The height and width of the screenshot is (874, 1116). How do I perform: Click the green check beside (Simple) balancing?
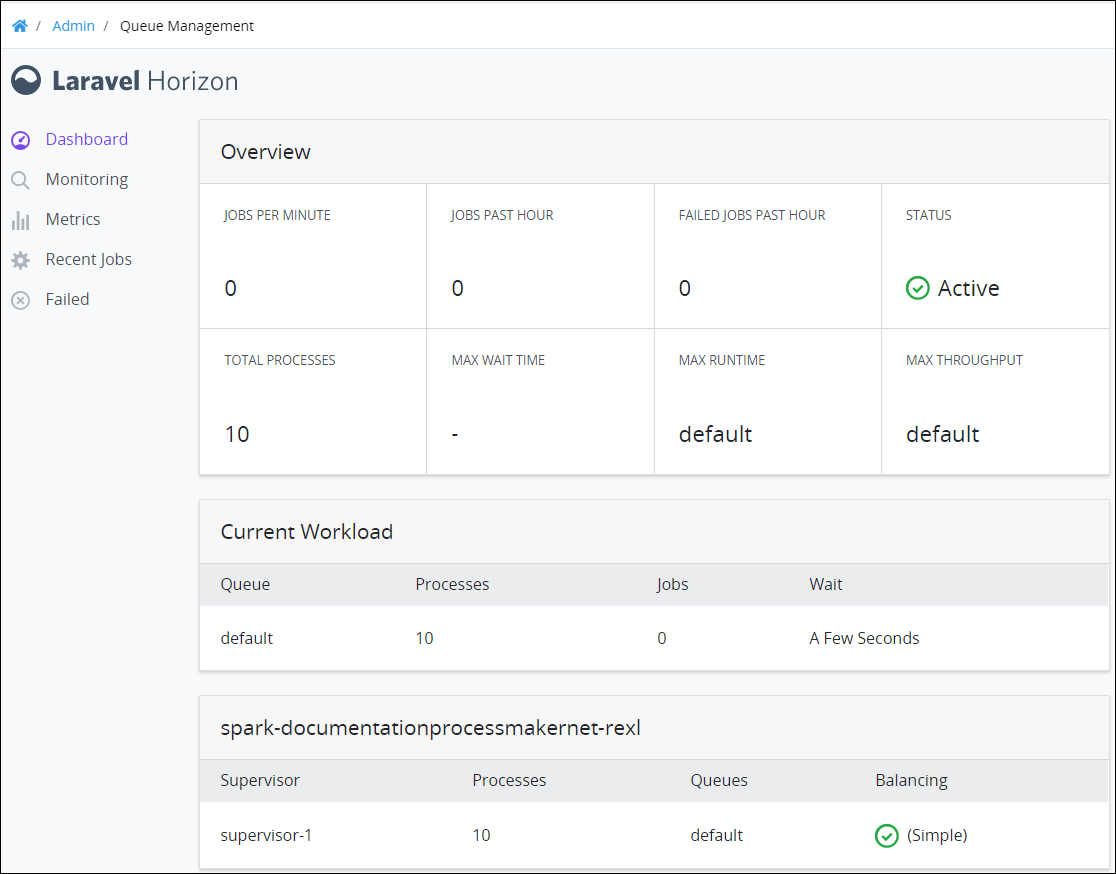[x=887, y=835]
